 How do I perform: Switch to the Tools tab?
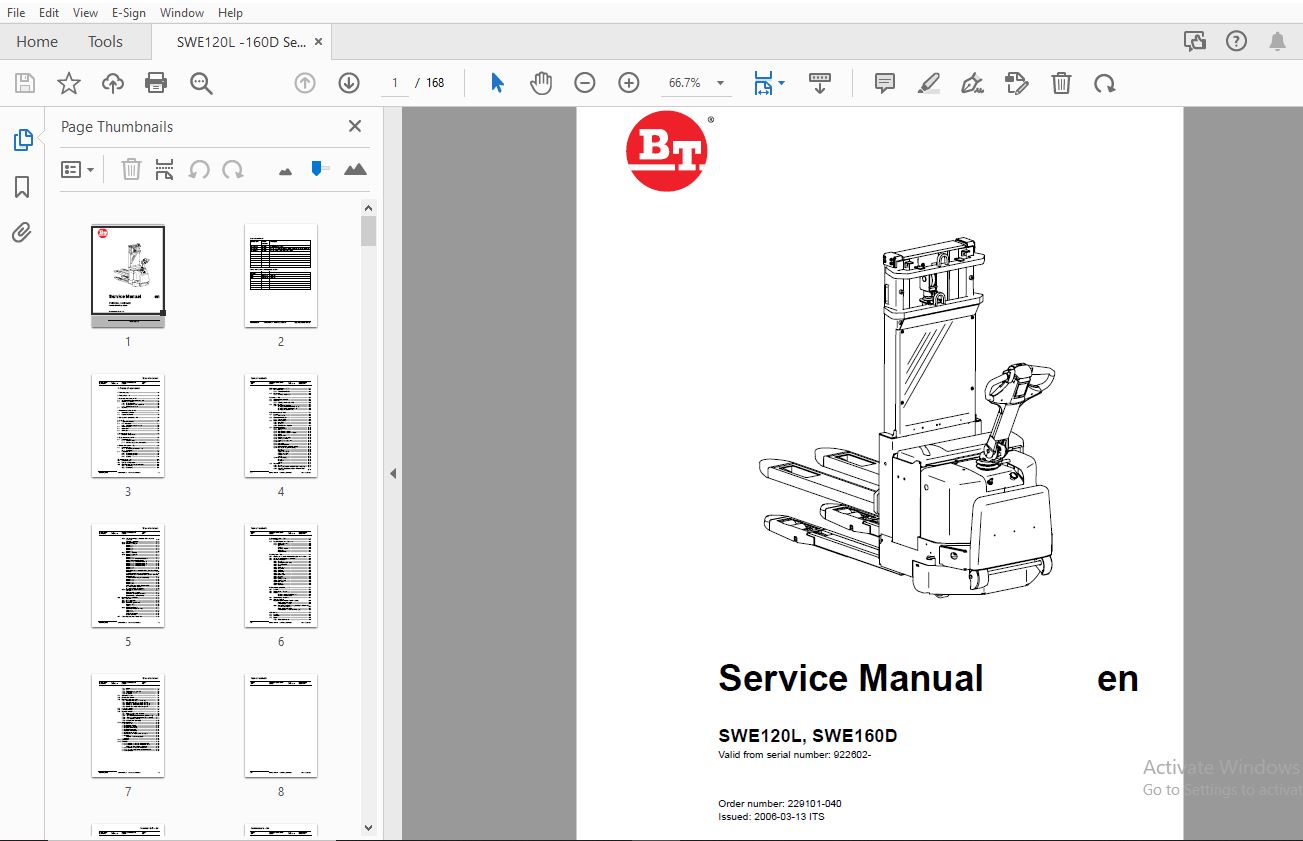point(105,42)
